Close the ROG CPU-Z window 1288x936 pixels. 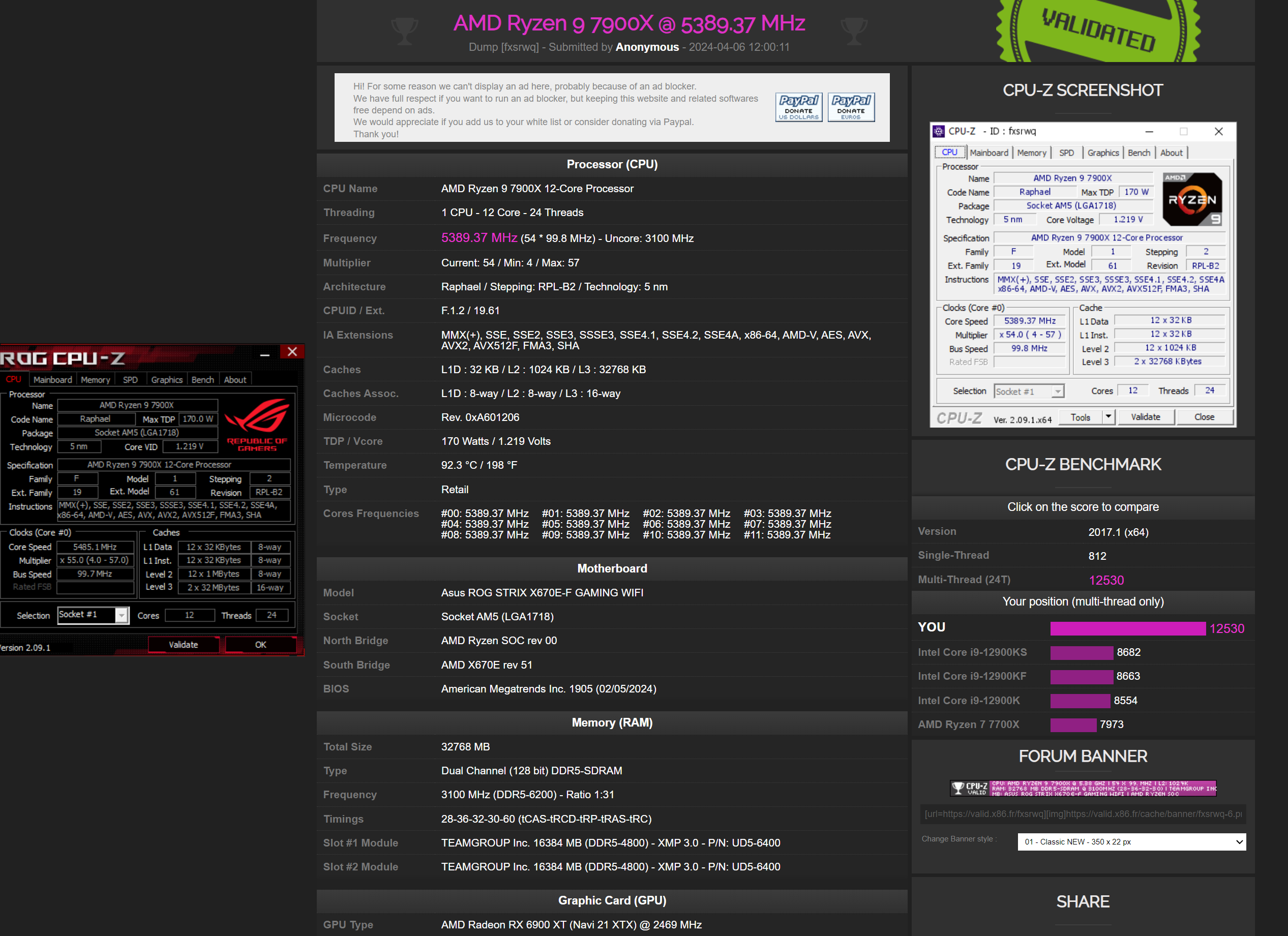pyautogui.click(x=292, y=351)
